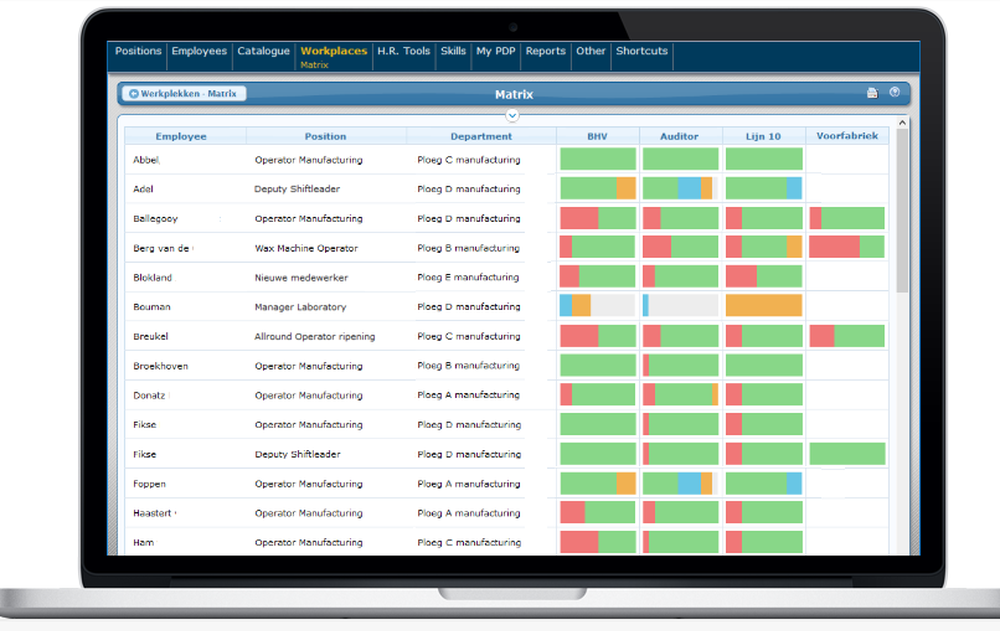The image size is (1000, 631).
Task: Click Bouman's Lijn 10 orange bar
Action: pyautogui.click(x=763, y=306)
